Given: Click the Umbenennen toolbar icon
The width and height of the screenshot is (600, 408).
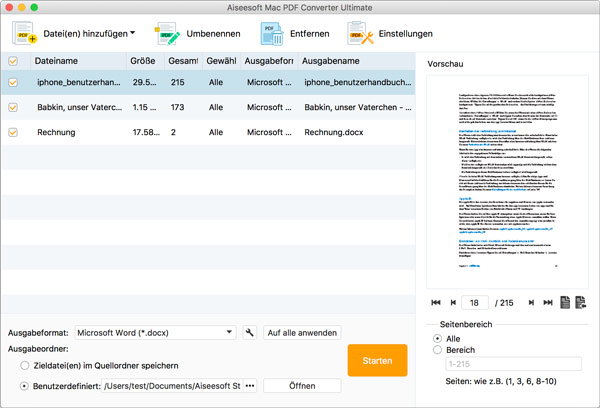Looking at the screenshot, I should pyautogui.click(x=168, y=34).
